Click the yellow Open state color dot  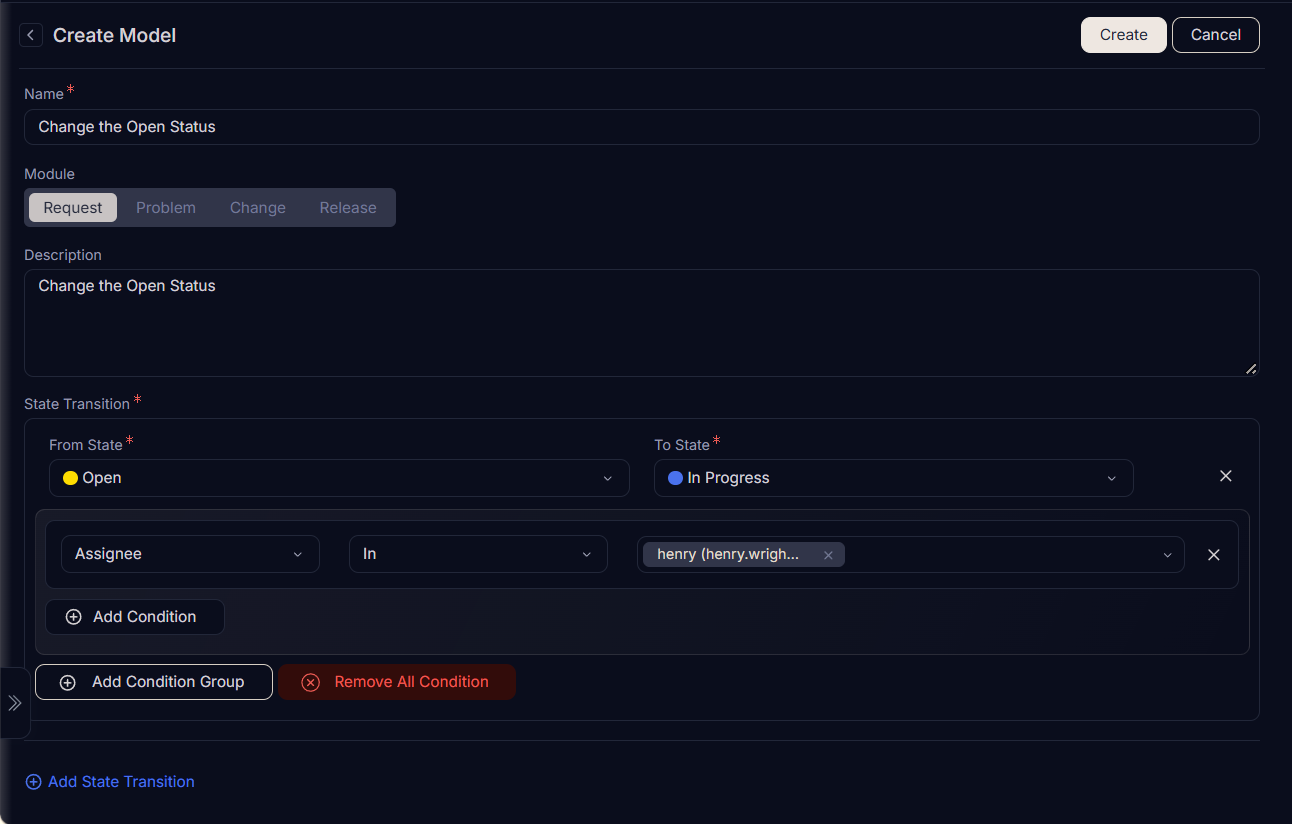pyautogui.click(x=70, y=478)
